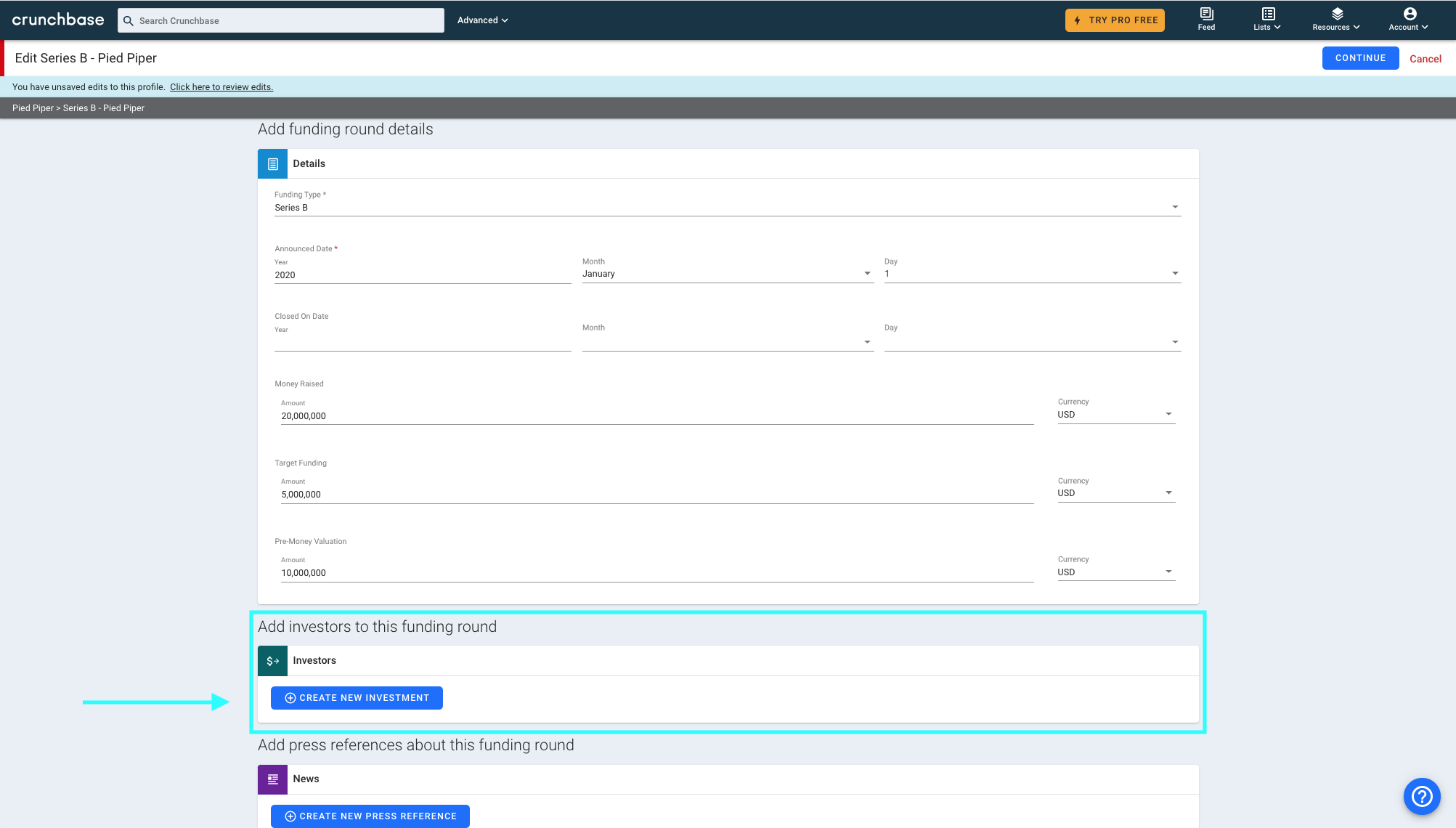This screenshot has height=828, width=1456.
Task: Open the Target Funding Currency dropdown
Action: (1115, 493)
